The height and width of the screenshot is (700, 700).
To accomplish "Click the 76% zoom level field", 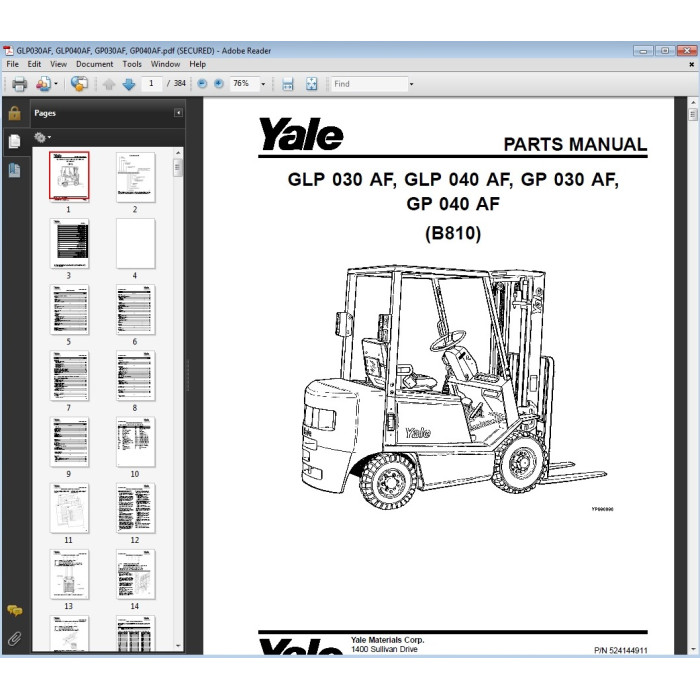I will 244,83.
